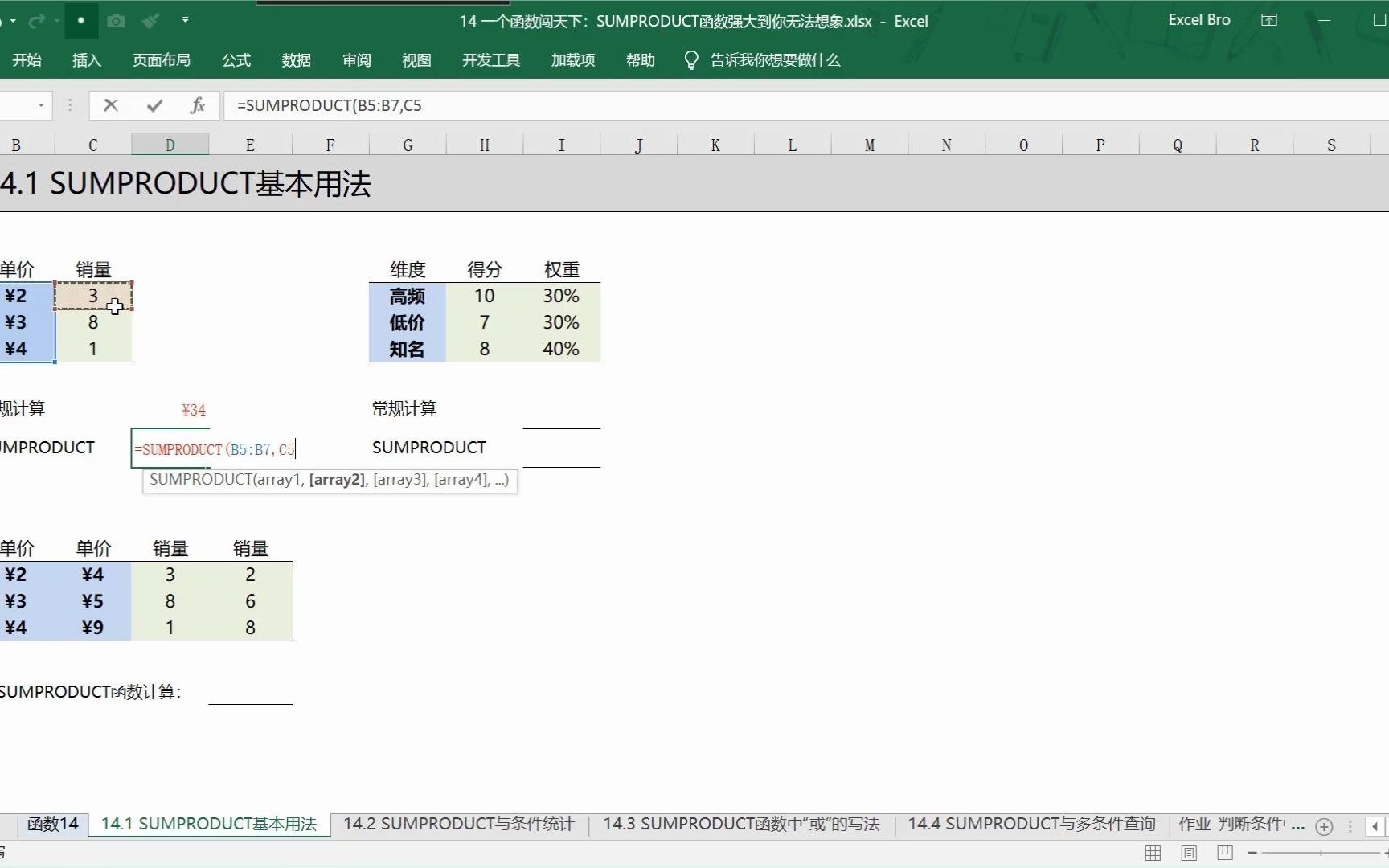Image resolution: width=1389 pixels, height=868 pixels.
Task: Click the cell being edited with SUMPRODUCT formula
Action: (170, 448)
